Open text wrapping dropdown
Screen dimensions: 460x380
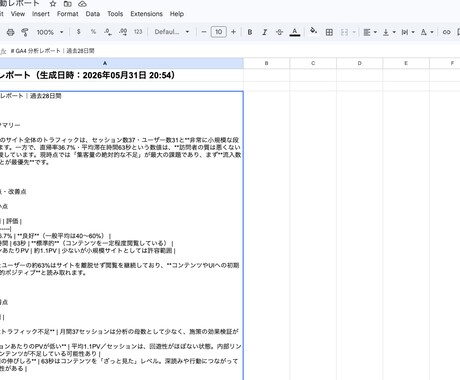tap(408, 32)
